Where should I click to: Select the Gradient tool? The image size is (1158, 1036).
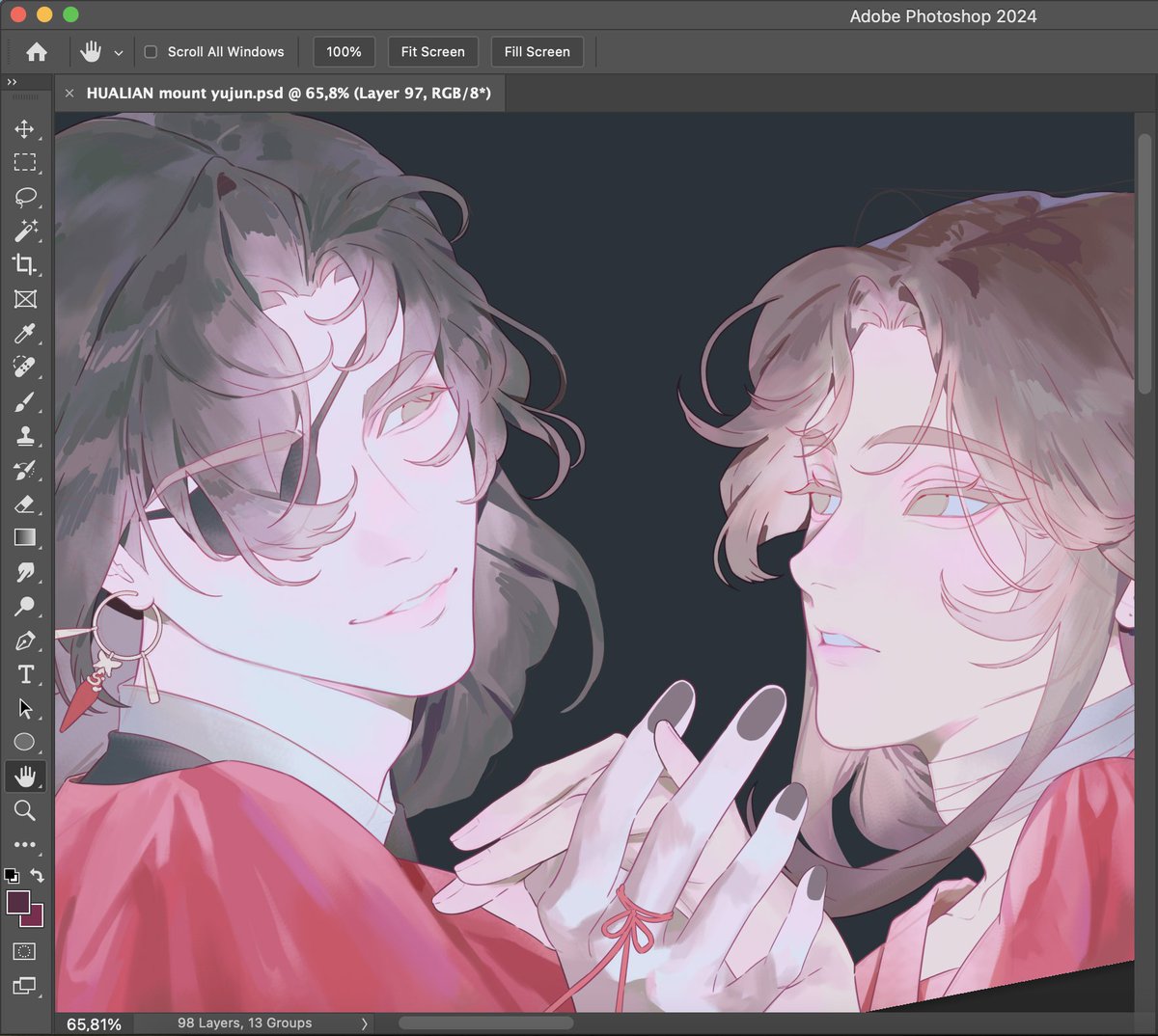25,537
